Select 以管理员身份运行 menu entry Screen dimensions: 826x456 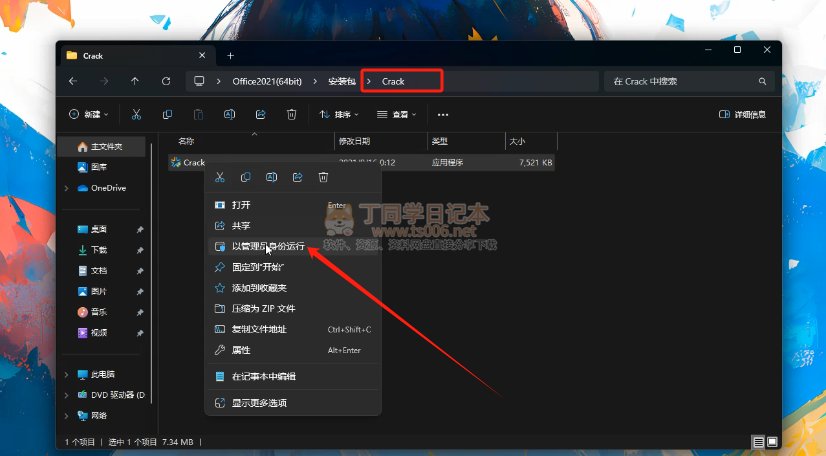292,246
